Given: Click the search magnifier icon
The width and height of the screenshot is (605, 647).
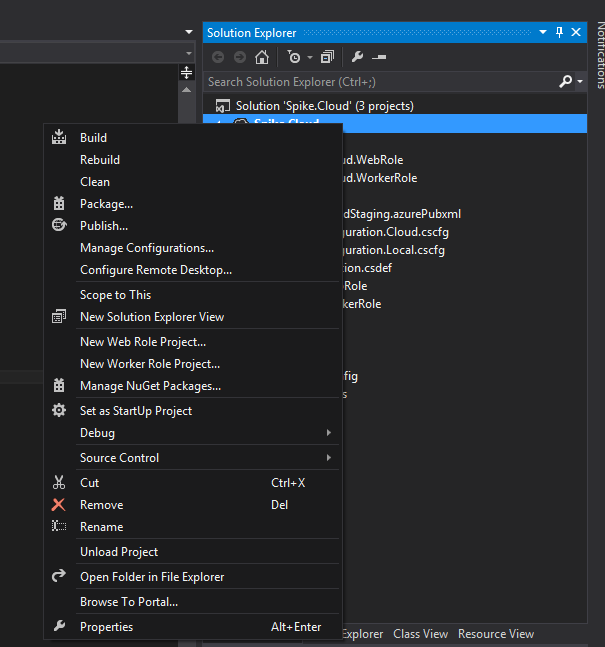Looking at the screenshot, I should tap(565, 81).
